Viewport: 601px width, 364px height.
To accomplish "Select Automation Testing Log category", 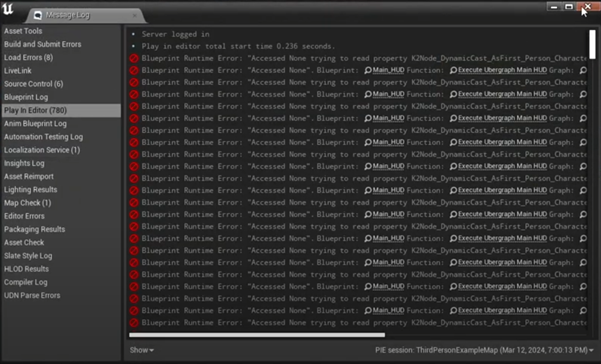I will pos(43,137).
